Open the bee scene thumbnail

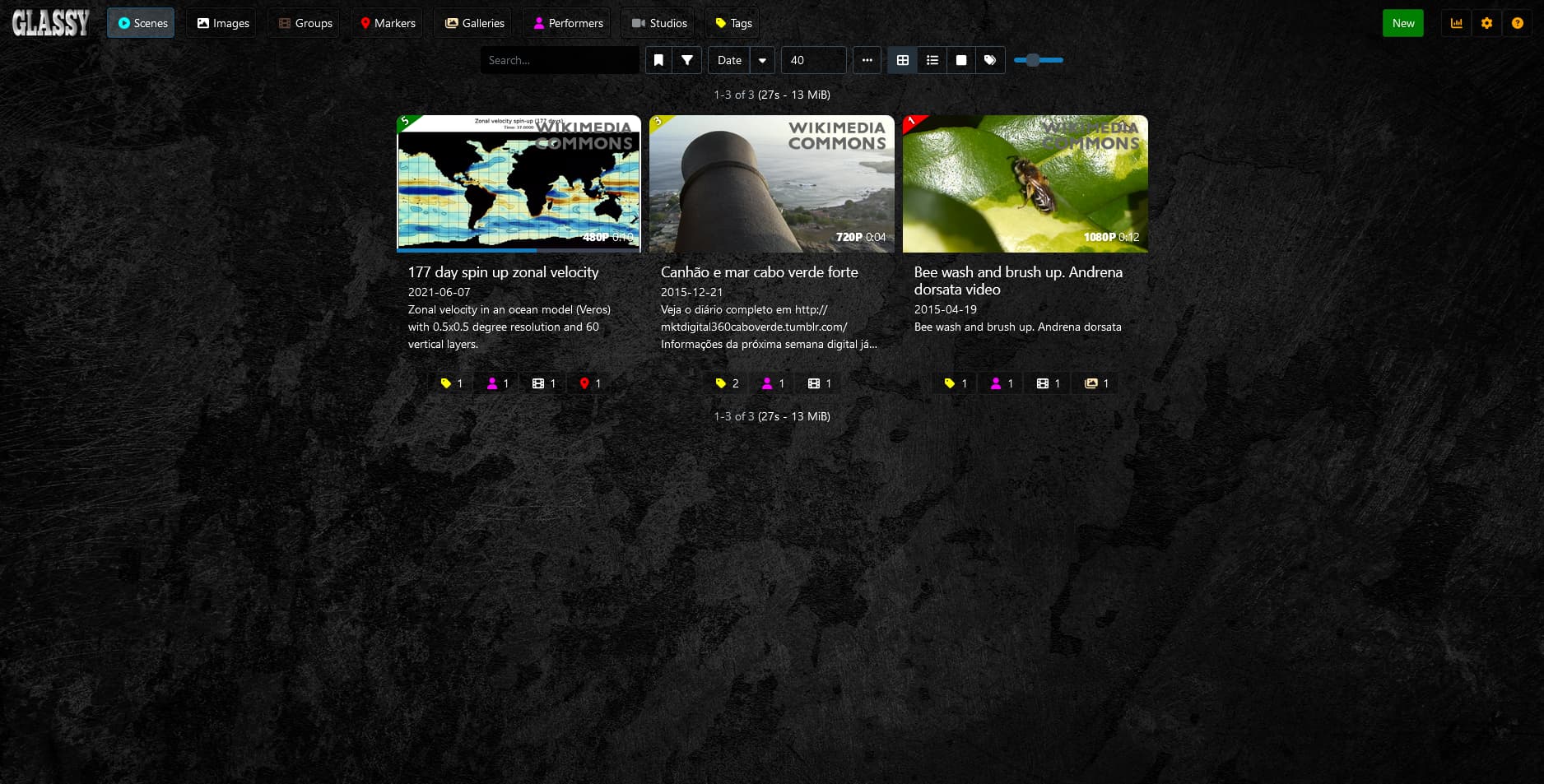[1025, 183]
